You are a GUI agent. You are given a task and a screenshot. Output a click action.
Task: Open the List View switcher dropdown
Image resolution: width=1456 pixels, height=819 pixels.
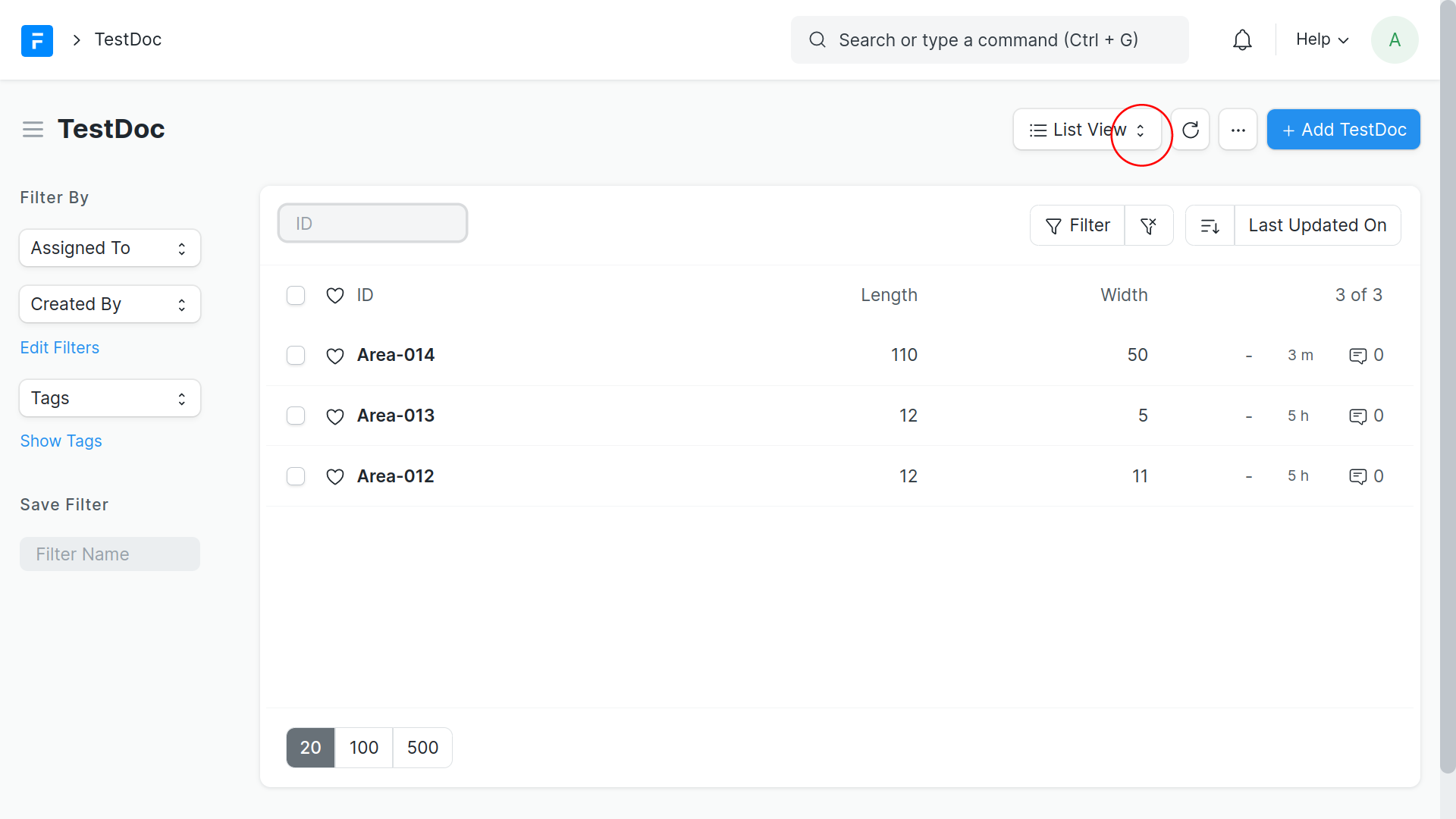1087,130
